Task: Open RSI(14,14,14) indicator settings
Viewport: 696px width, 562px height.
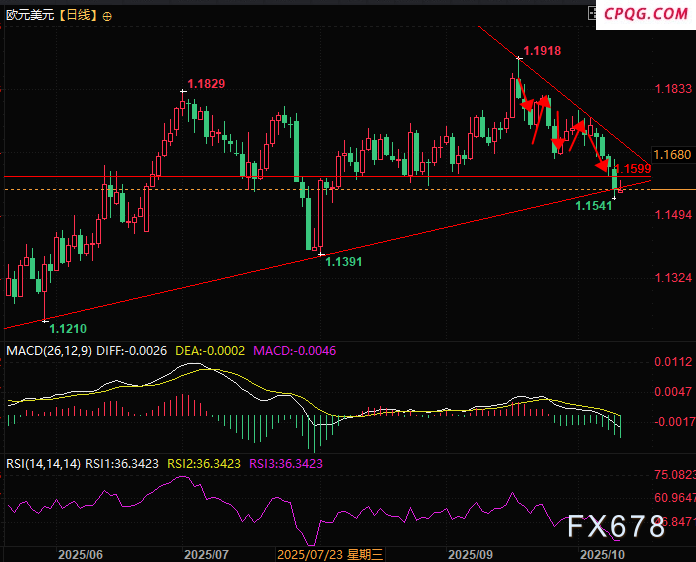Action: [x=42, y=464]
